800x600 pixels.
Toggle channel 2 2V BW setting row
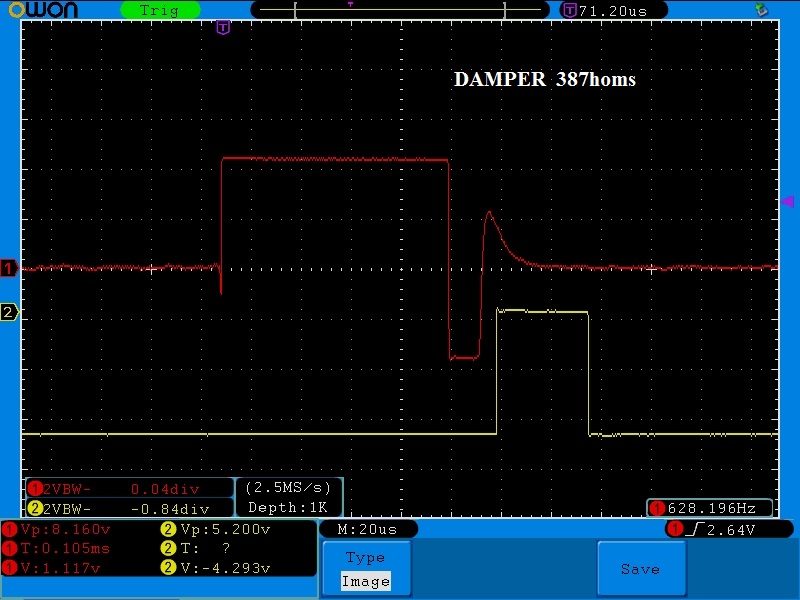coord(130,508)
